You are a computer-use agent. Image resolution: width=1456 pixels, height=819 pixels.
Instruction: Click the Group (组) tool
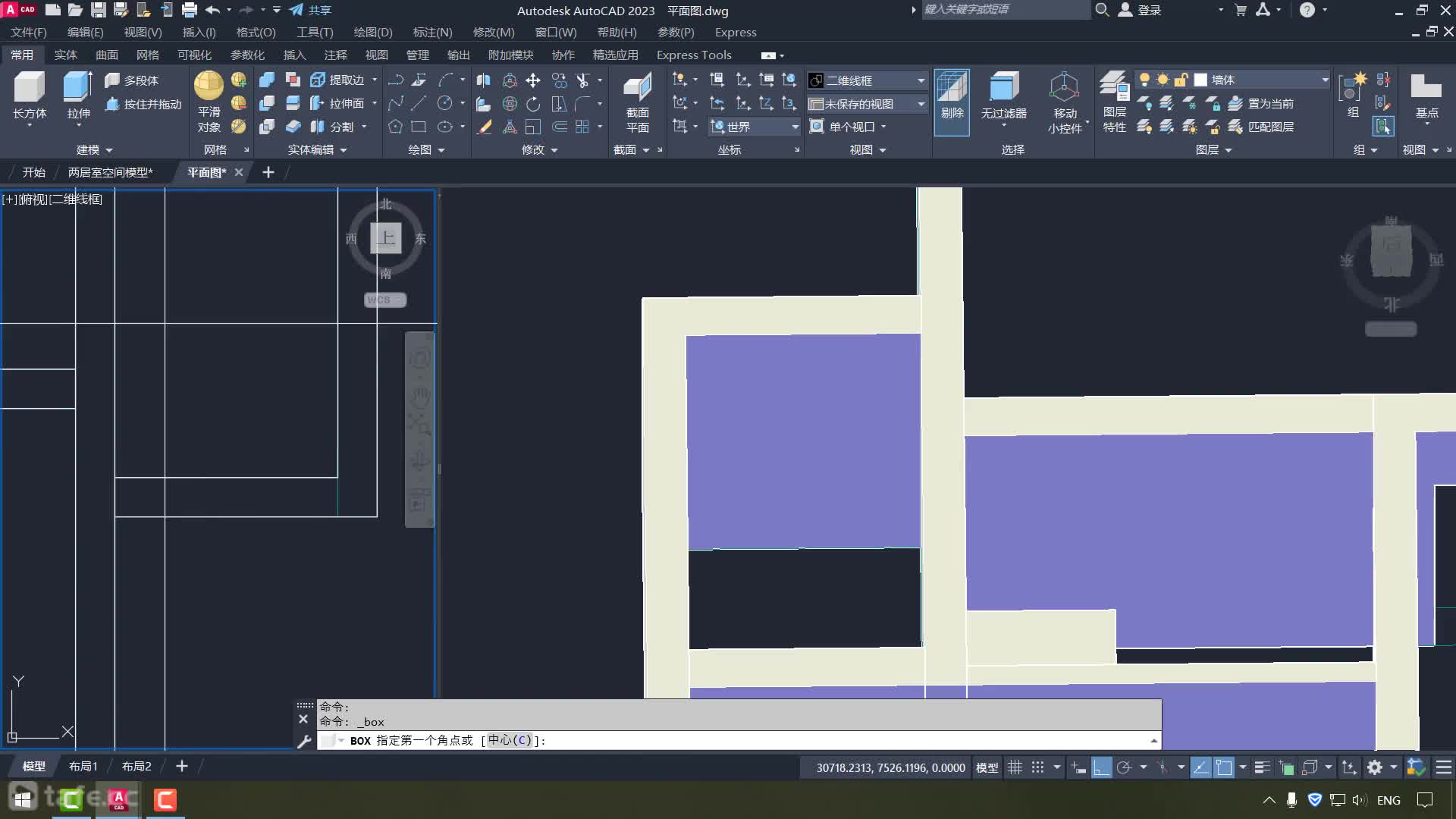(x=1352, y=95)
